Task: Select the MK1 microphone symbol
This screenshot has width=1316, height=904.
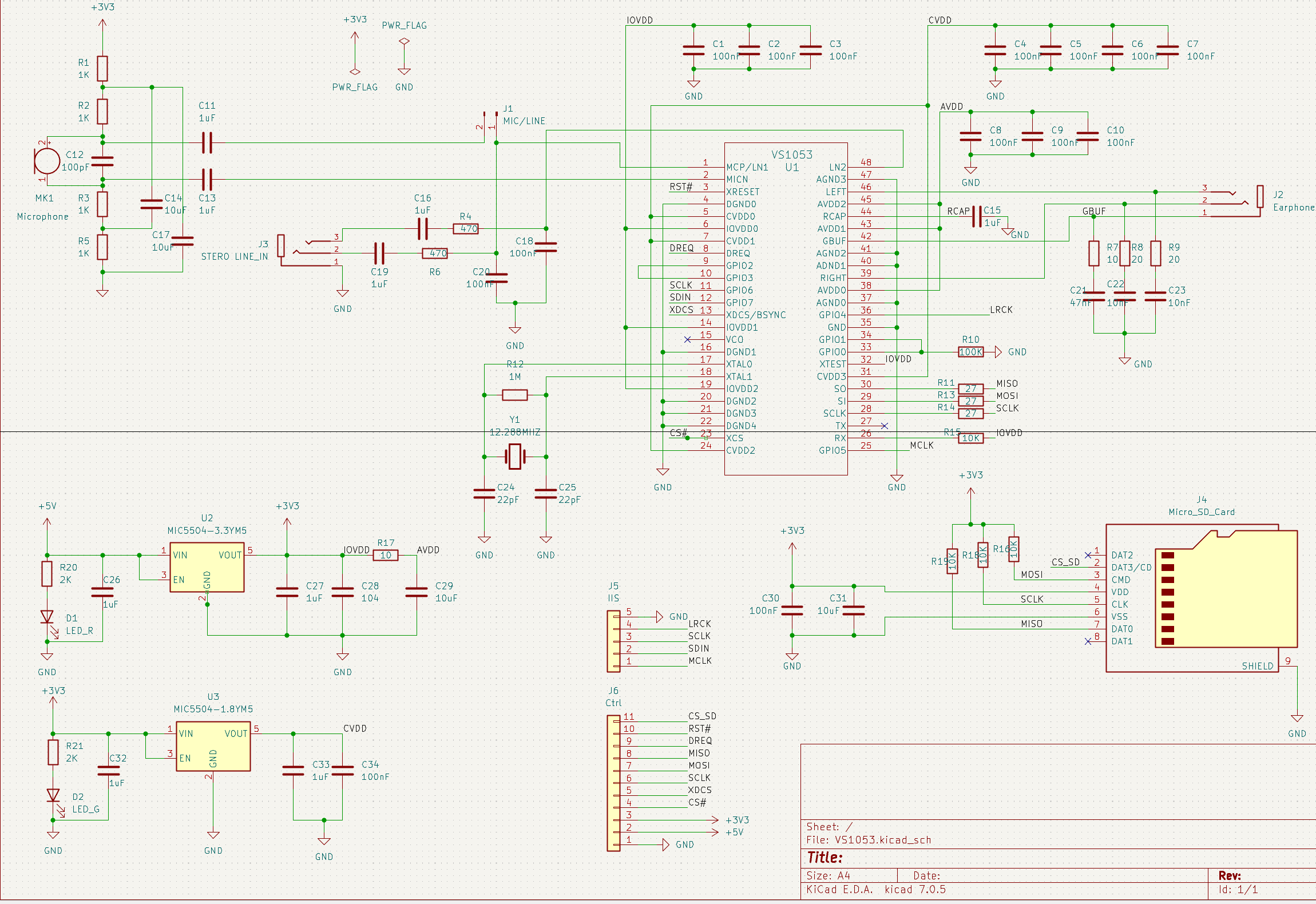Action: tap(47, 161)
